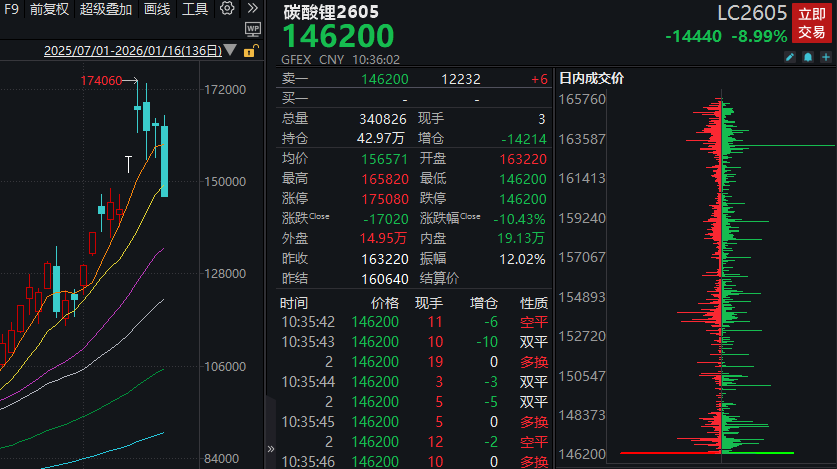Set a price alert with bell icon
The width and height of the screenshot is (837, 469).
[806, 58]
